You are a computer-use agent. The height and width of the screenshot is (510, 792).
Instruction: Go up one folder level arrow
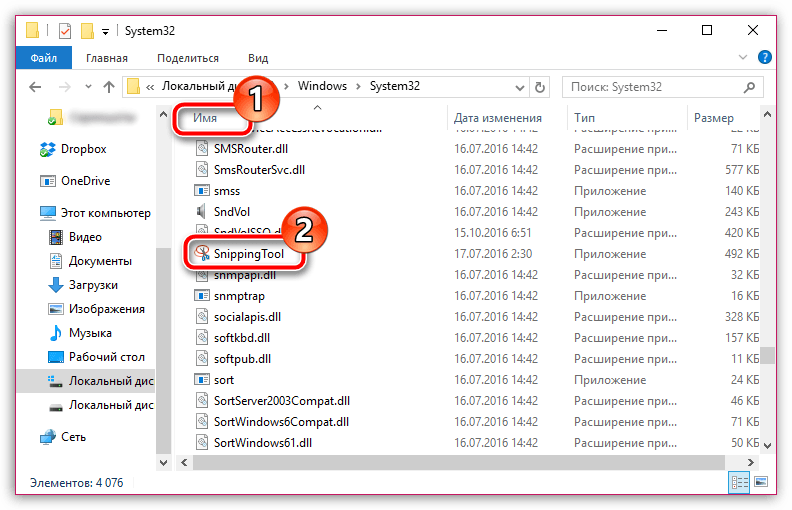[x=109, y=87]
